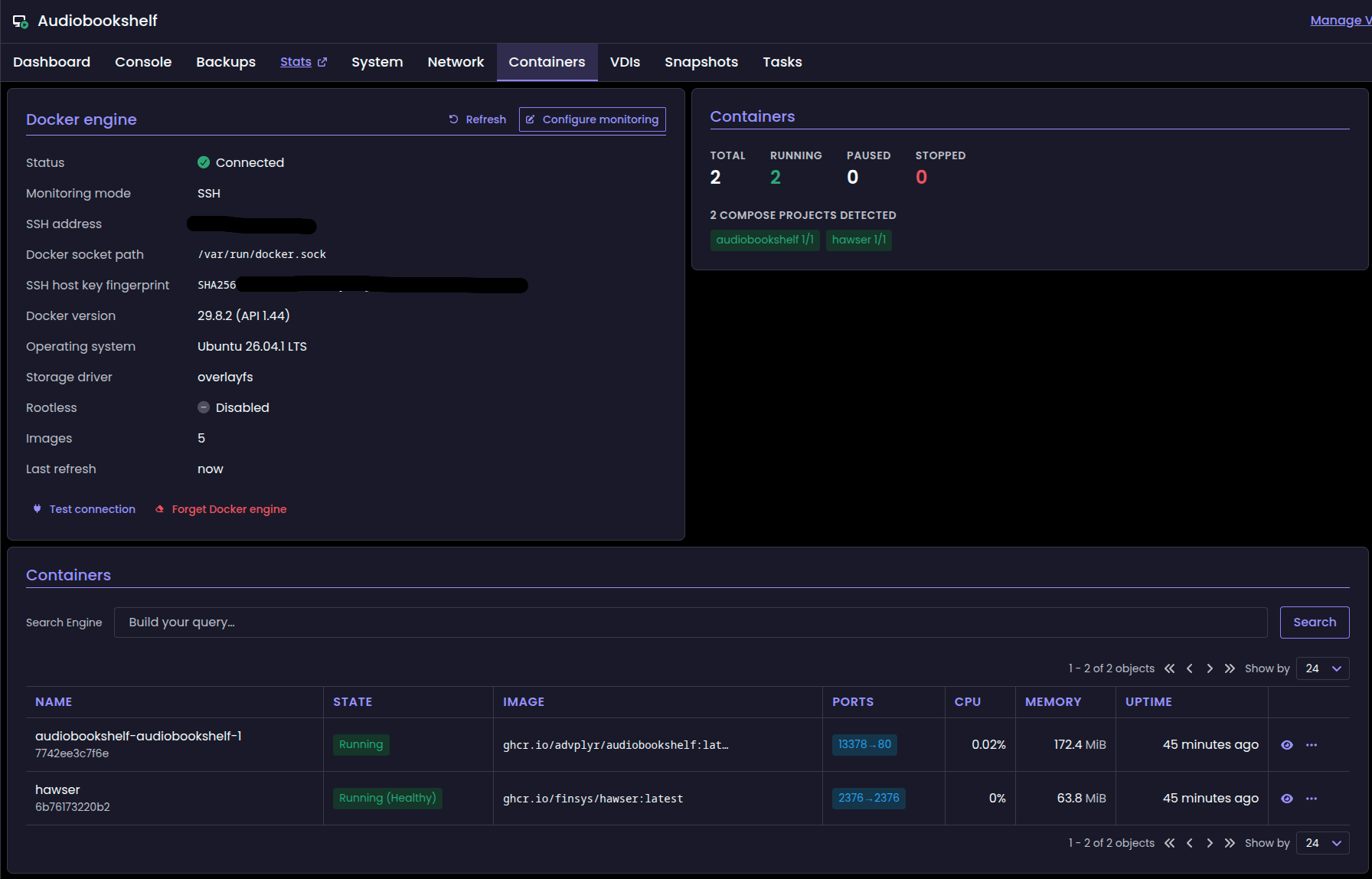
Task: Open more actions menu for hawser row
Action: (1312, 799)
